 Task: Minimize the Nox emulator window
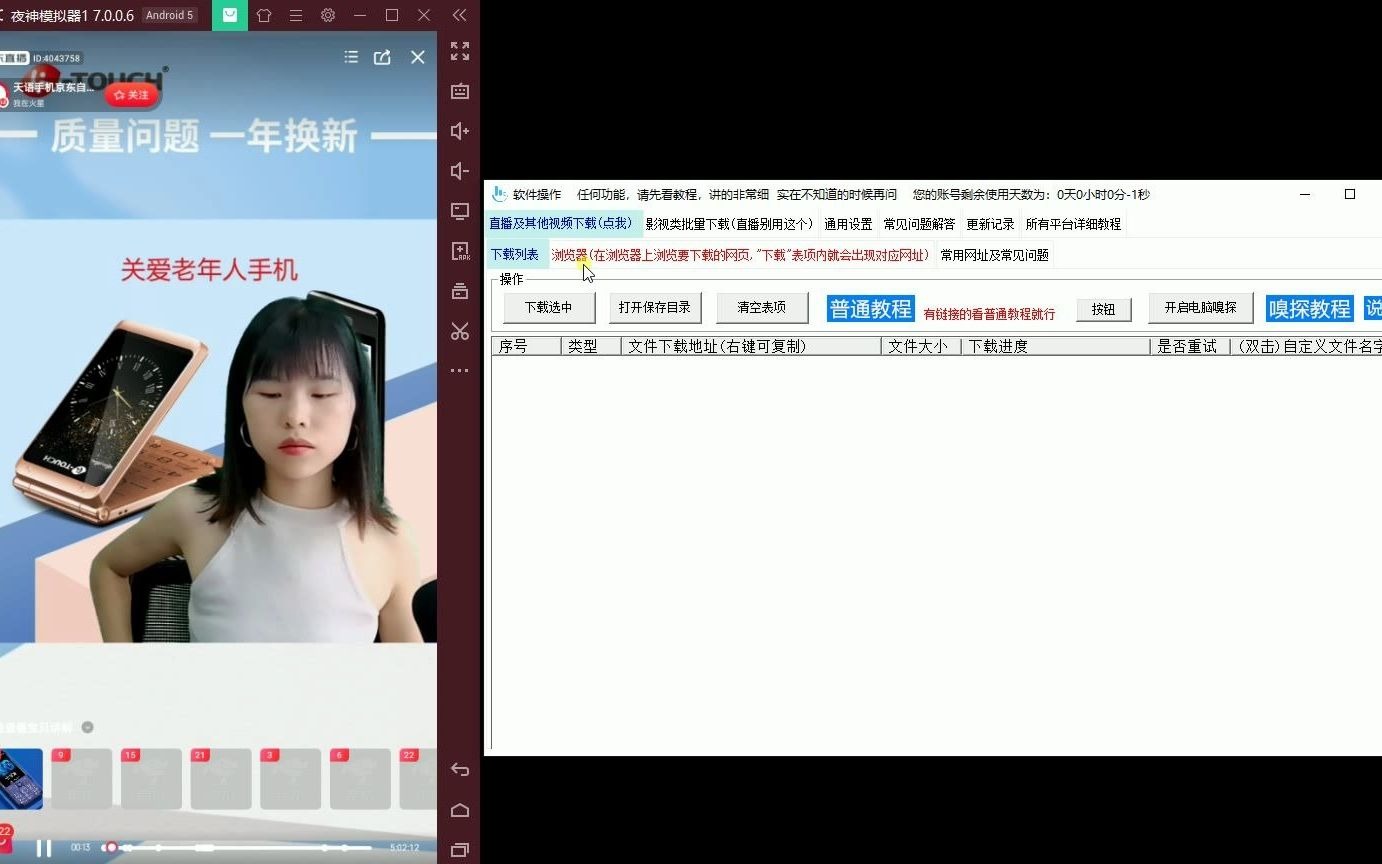(360, 15)
